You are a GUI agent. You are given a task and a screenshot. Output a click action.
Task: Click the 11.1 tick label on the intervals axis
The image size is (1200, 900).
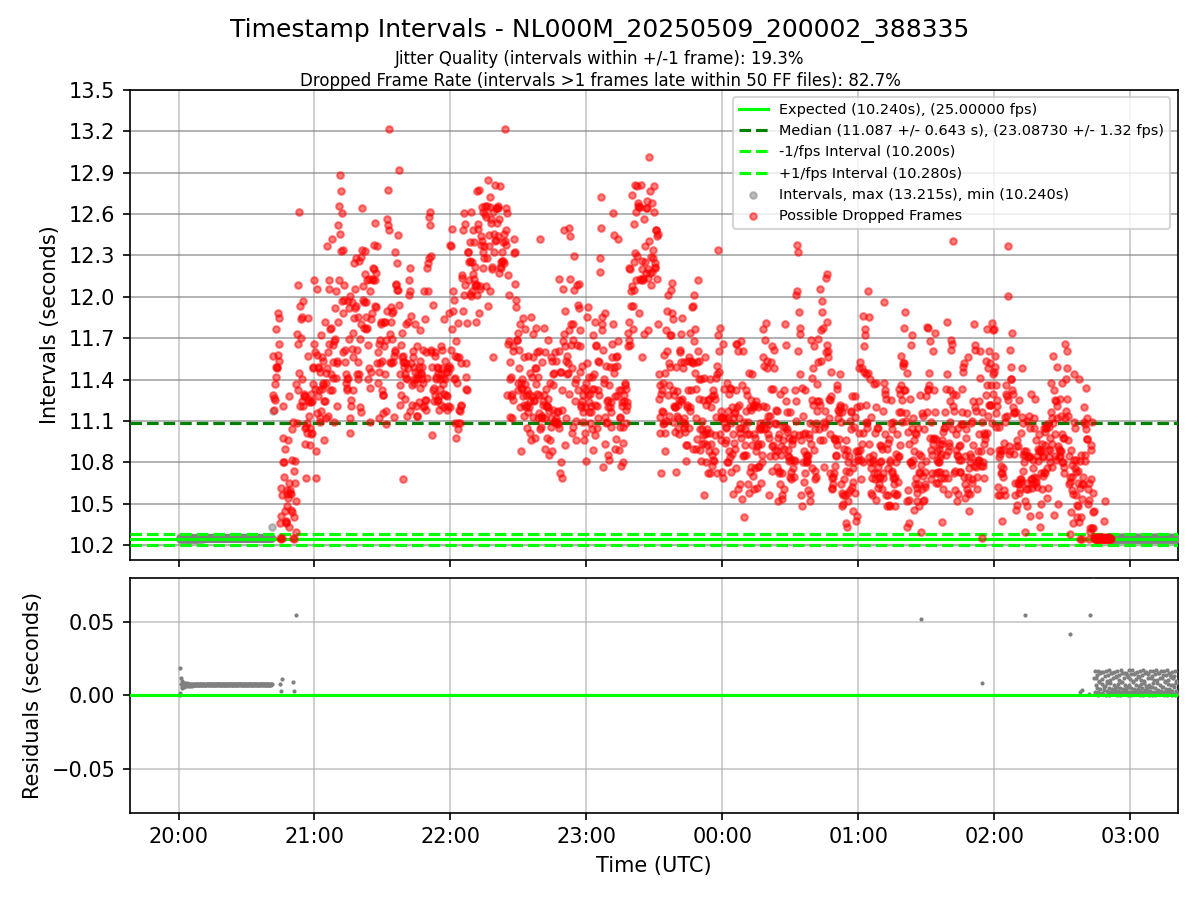coord(93,421)
